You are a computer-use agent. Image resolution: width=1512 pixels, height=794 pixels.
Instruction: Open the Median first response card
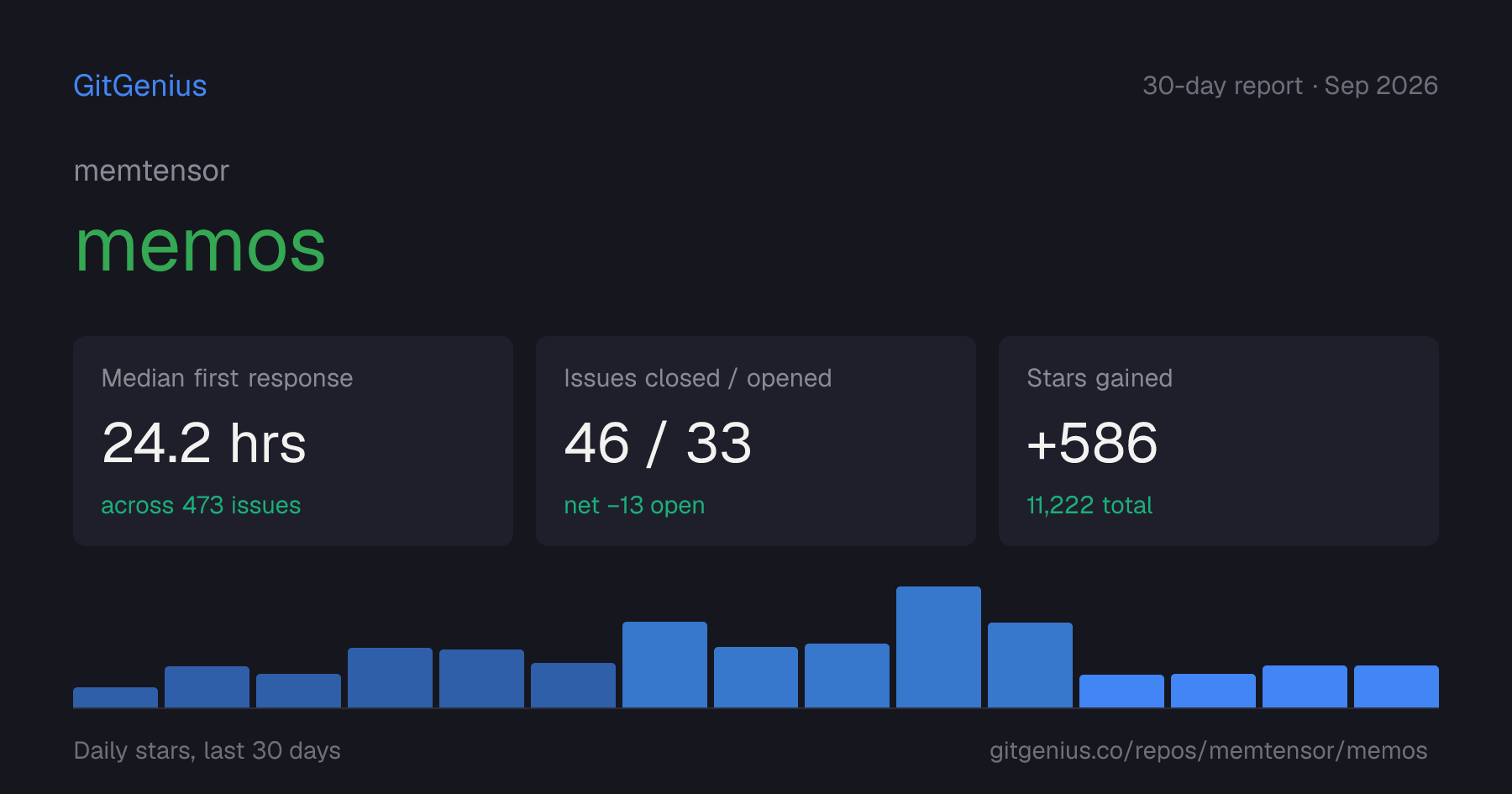[x=293, y=441]
